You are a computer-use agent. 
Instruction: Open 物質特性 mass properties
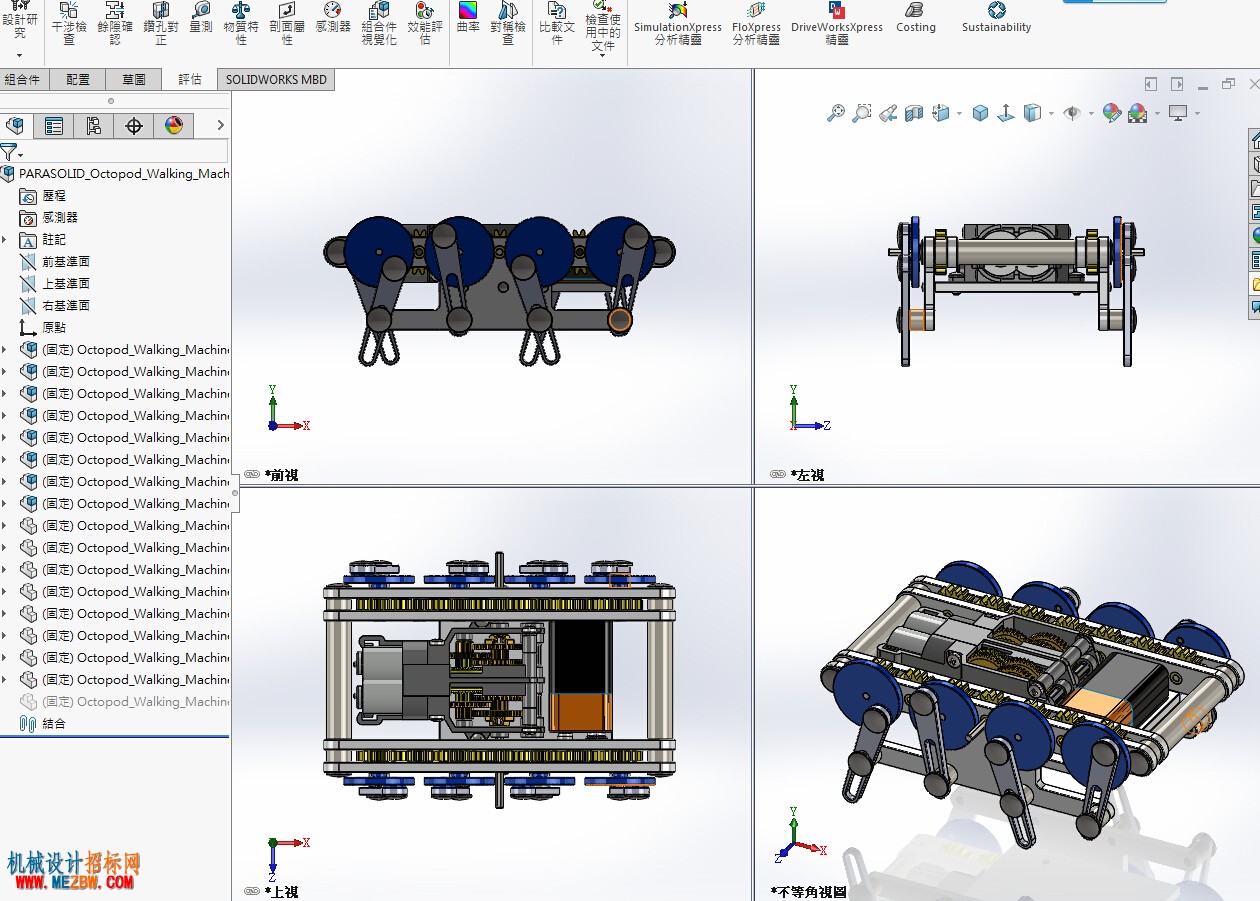[x=241, y=23]
